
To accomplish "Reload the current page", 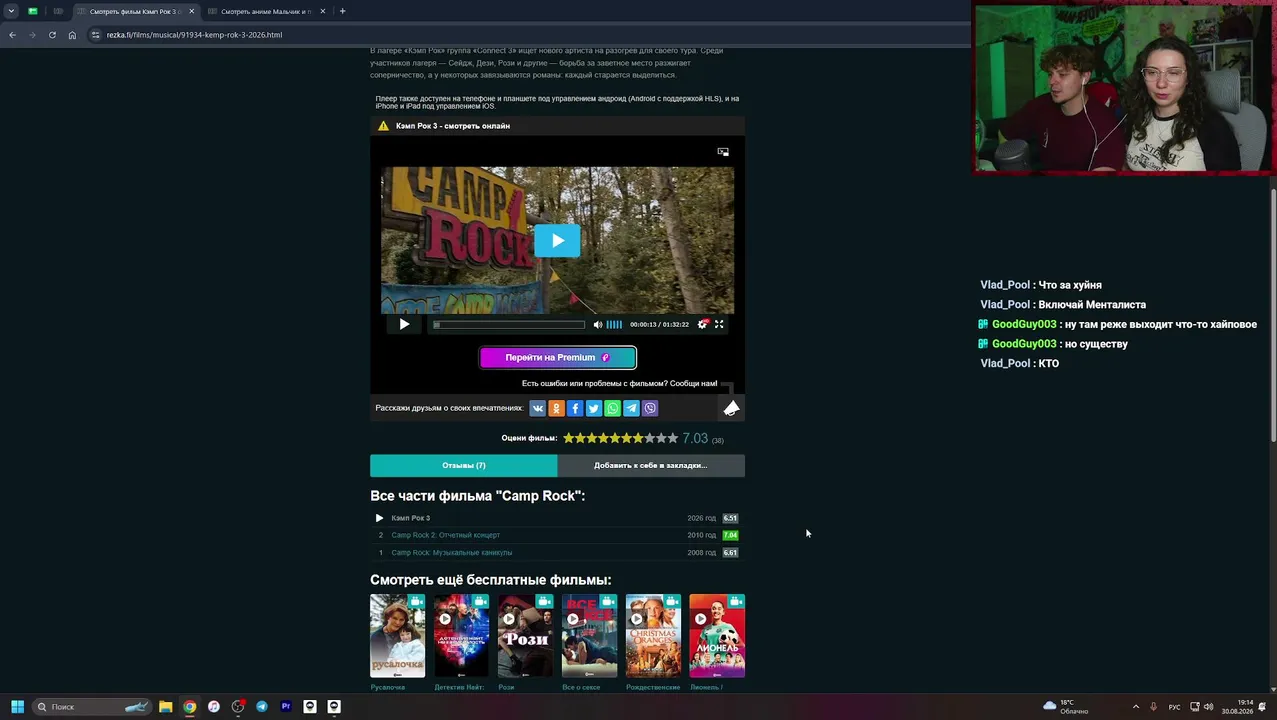I will coord(52,35).
